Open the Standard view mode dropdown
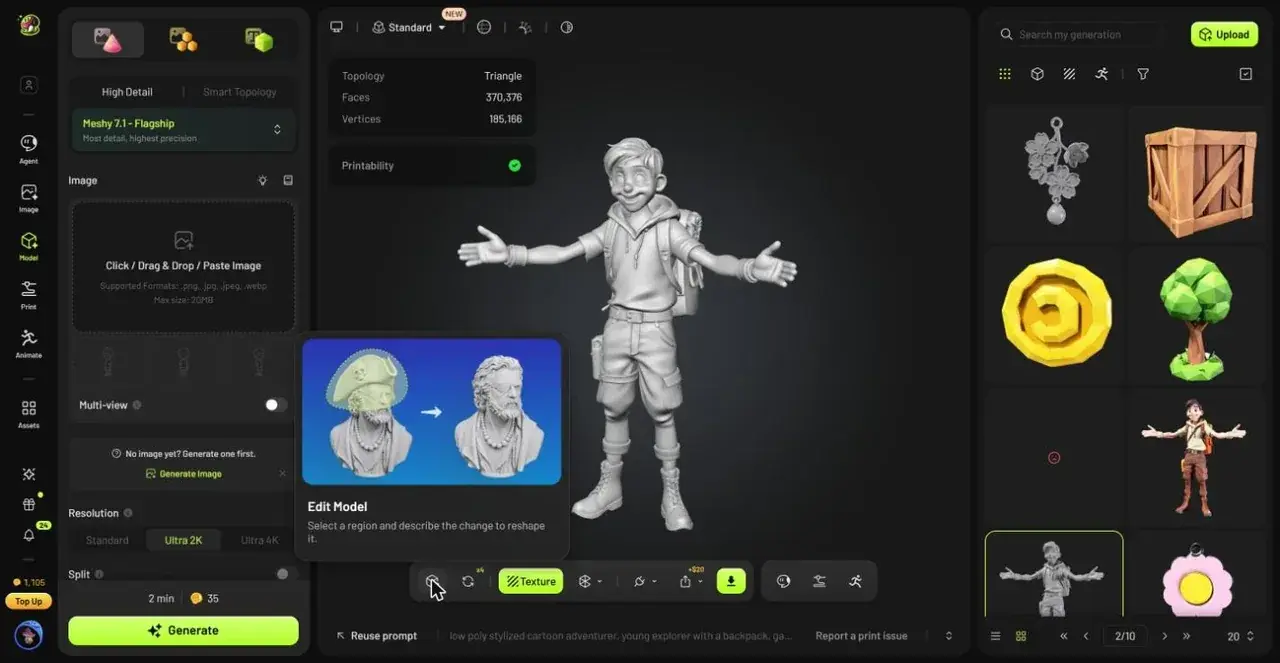This screenshot has height=663, width=1280. 409,27
